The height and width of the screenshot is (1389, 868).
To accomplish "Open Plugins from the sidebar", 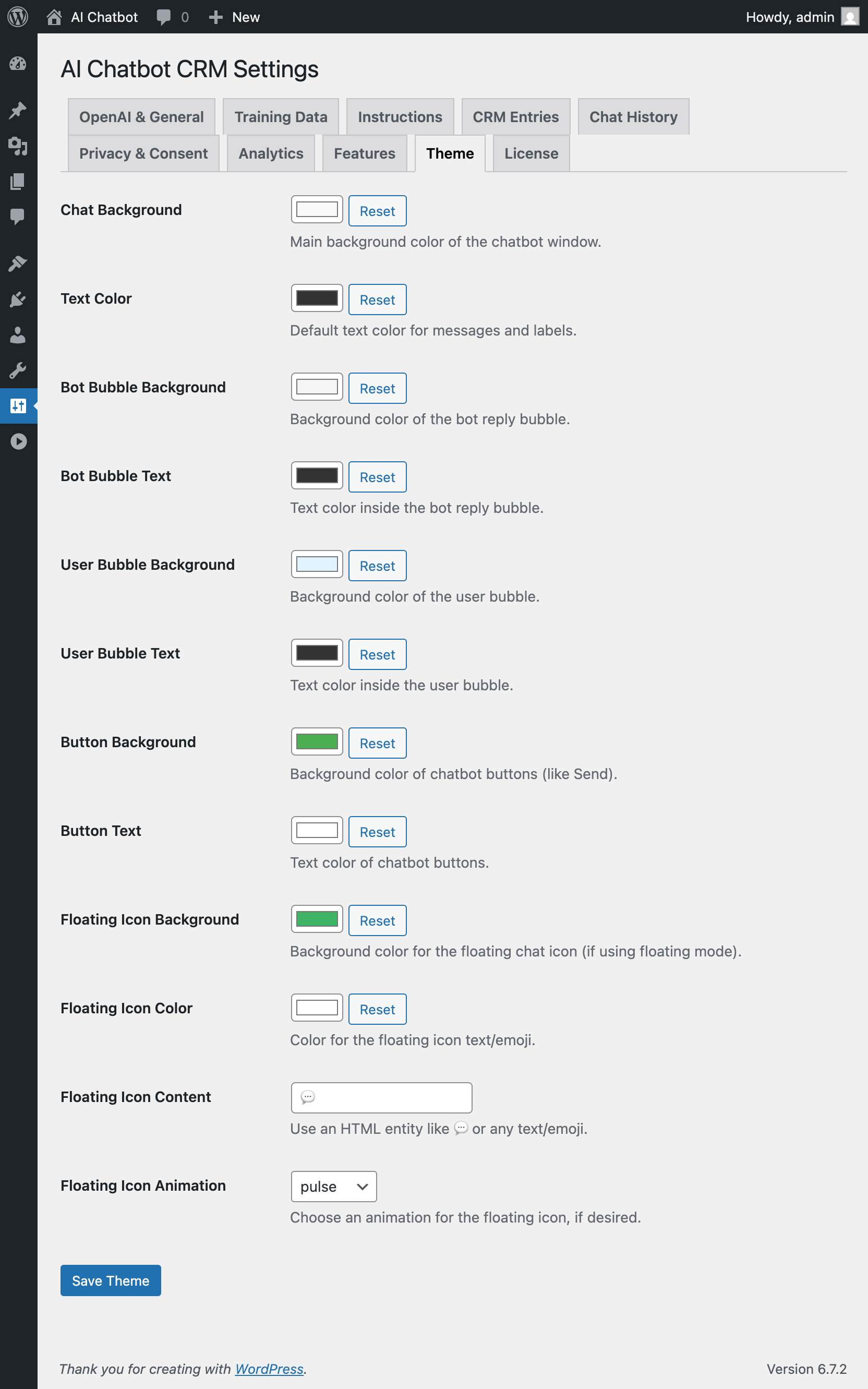I will (x=18, y=299).
